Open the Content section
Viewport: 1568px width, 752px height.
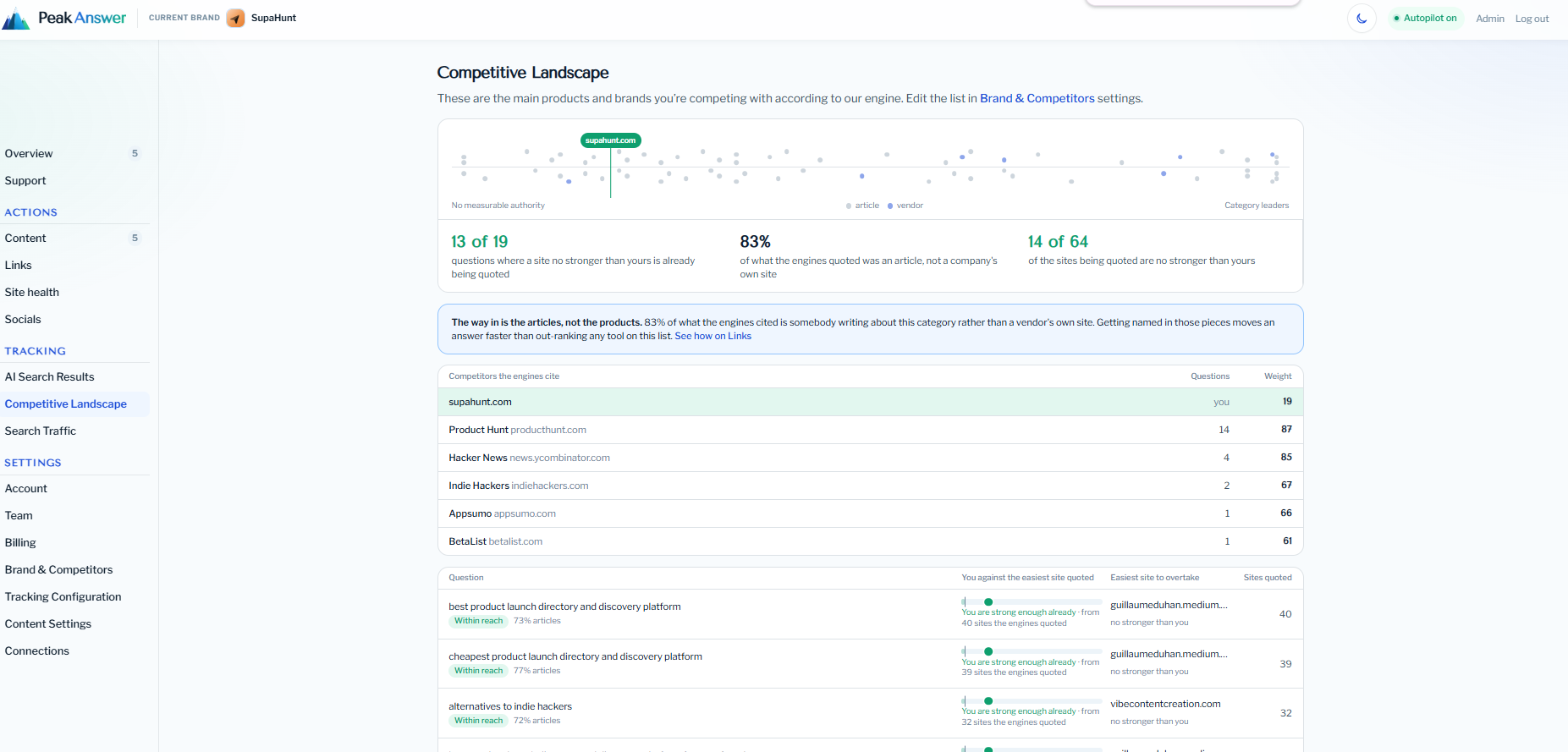(x=25, y=238)
